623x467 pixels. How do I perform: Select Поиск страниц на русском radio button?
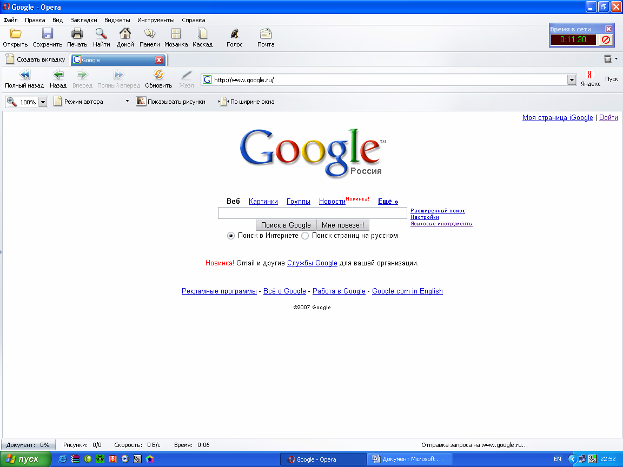305,236
